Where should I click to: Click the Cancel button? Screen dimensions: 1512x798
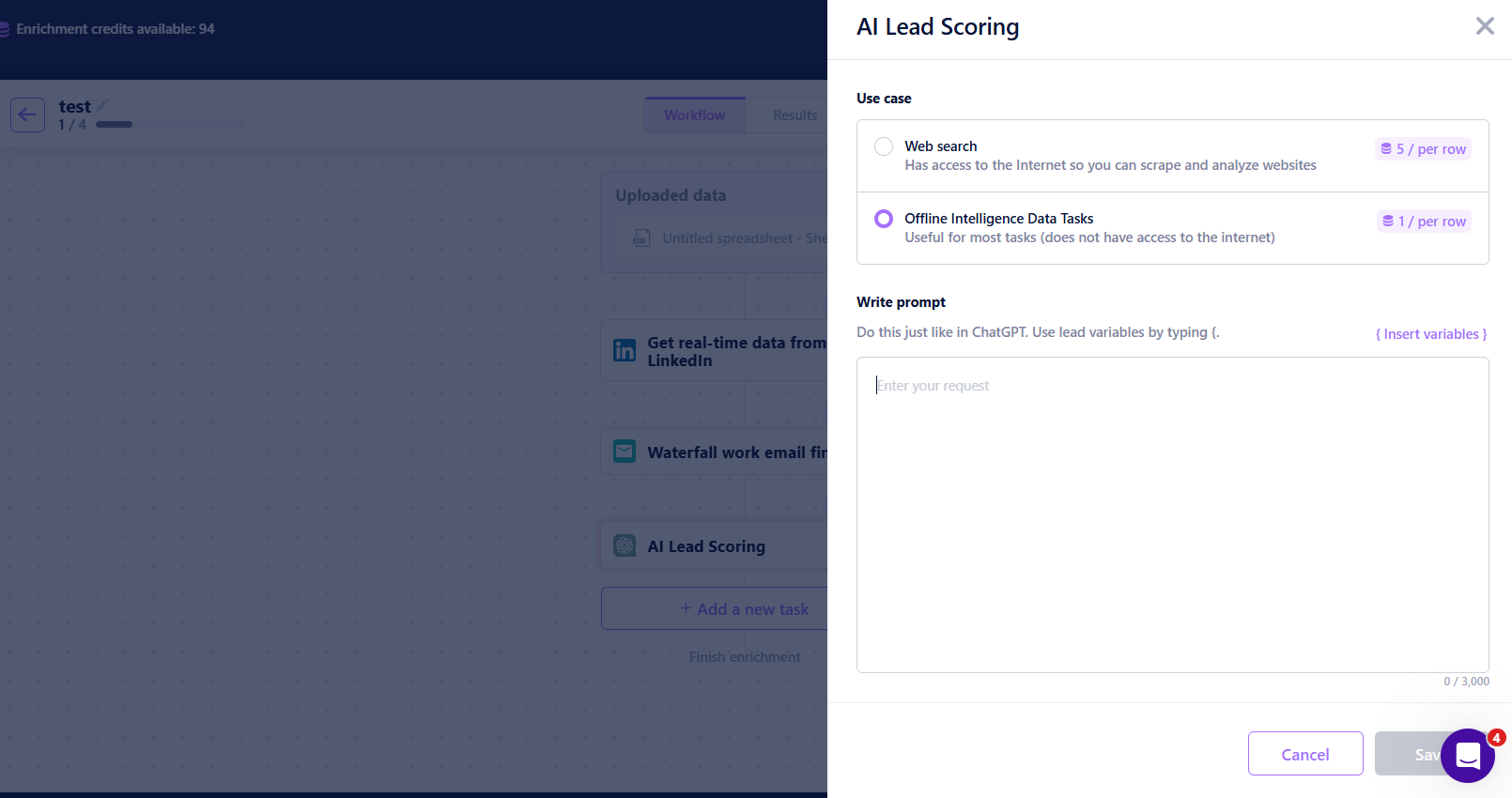click(1305, 754)
